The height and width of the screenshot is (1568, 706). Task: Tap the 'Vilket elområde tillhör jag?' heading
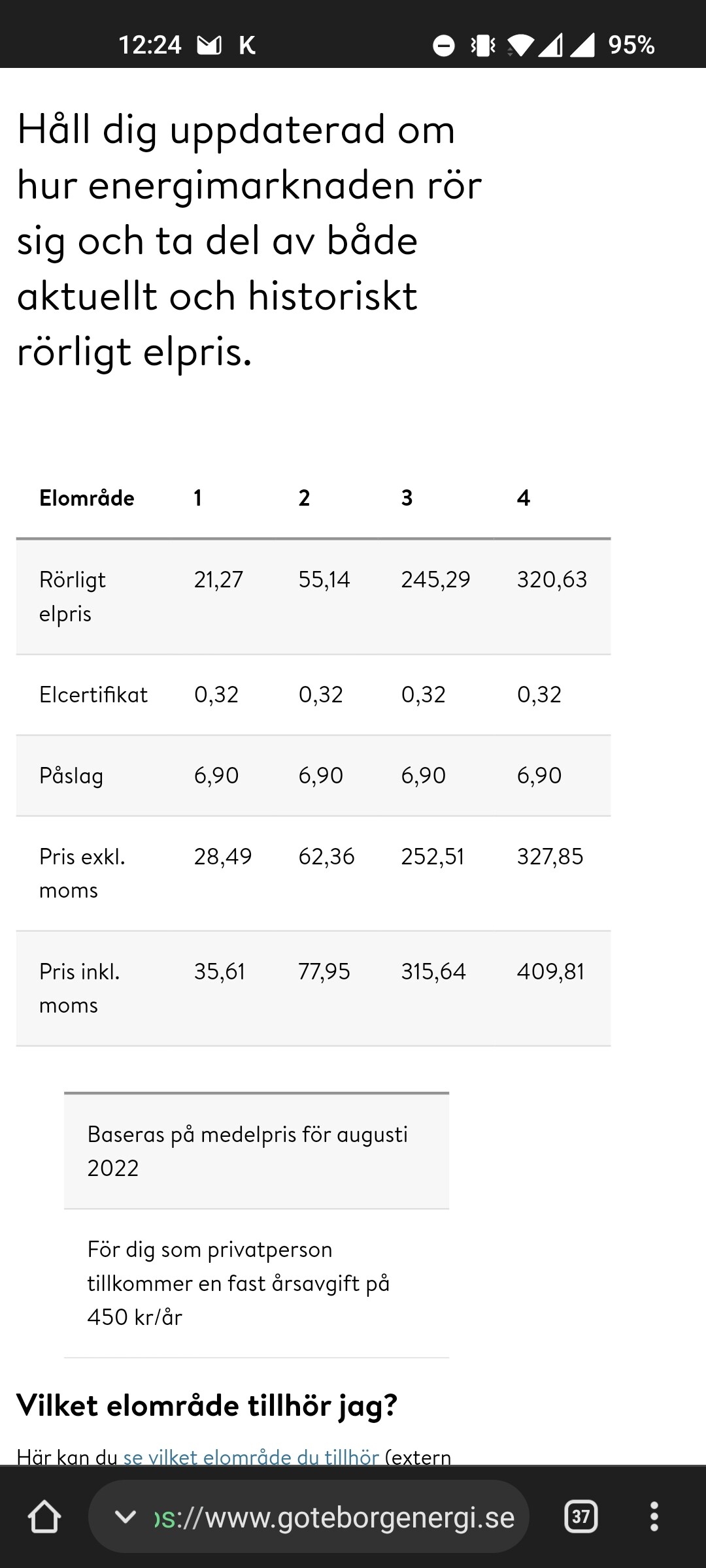207,1405
